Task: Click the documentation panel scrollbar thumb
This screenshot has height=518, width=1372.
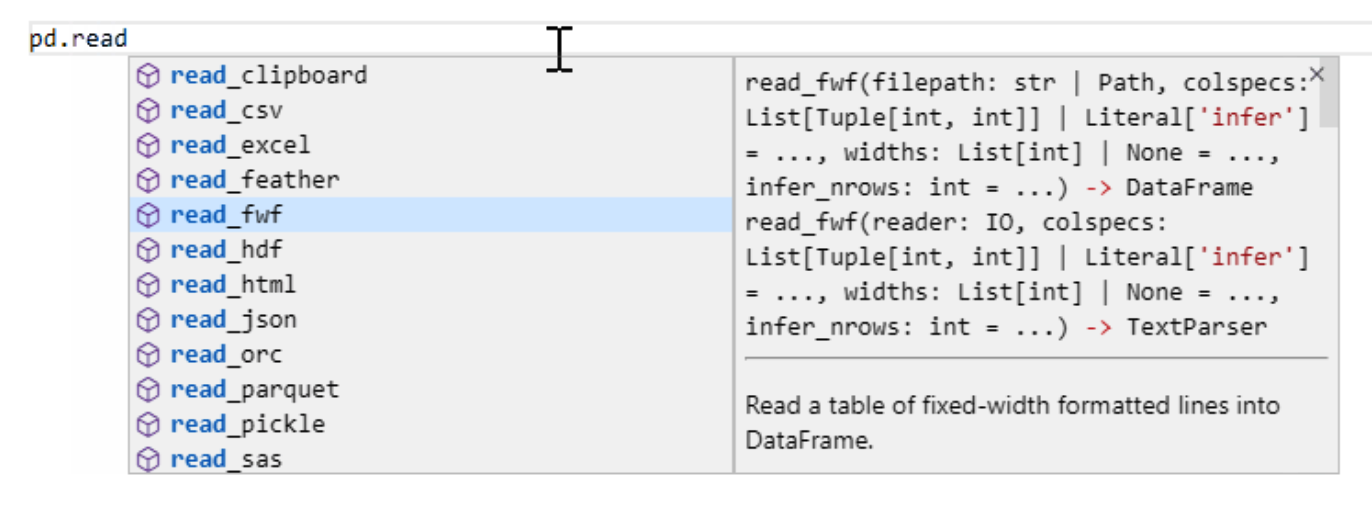Action: (x=1329, y=93)
